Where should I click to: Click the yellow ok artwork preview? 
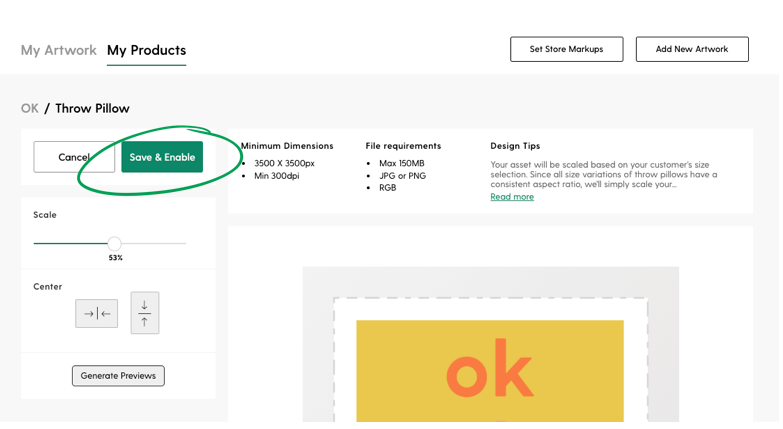(490, 371)
